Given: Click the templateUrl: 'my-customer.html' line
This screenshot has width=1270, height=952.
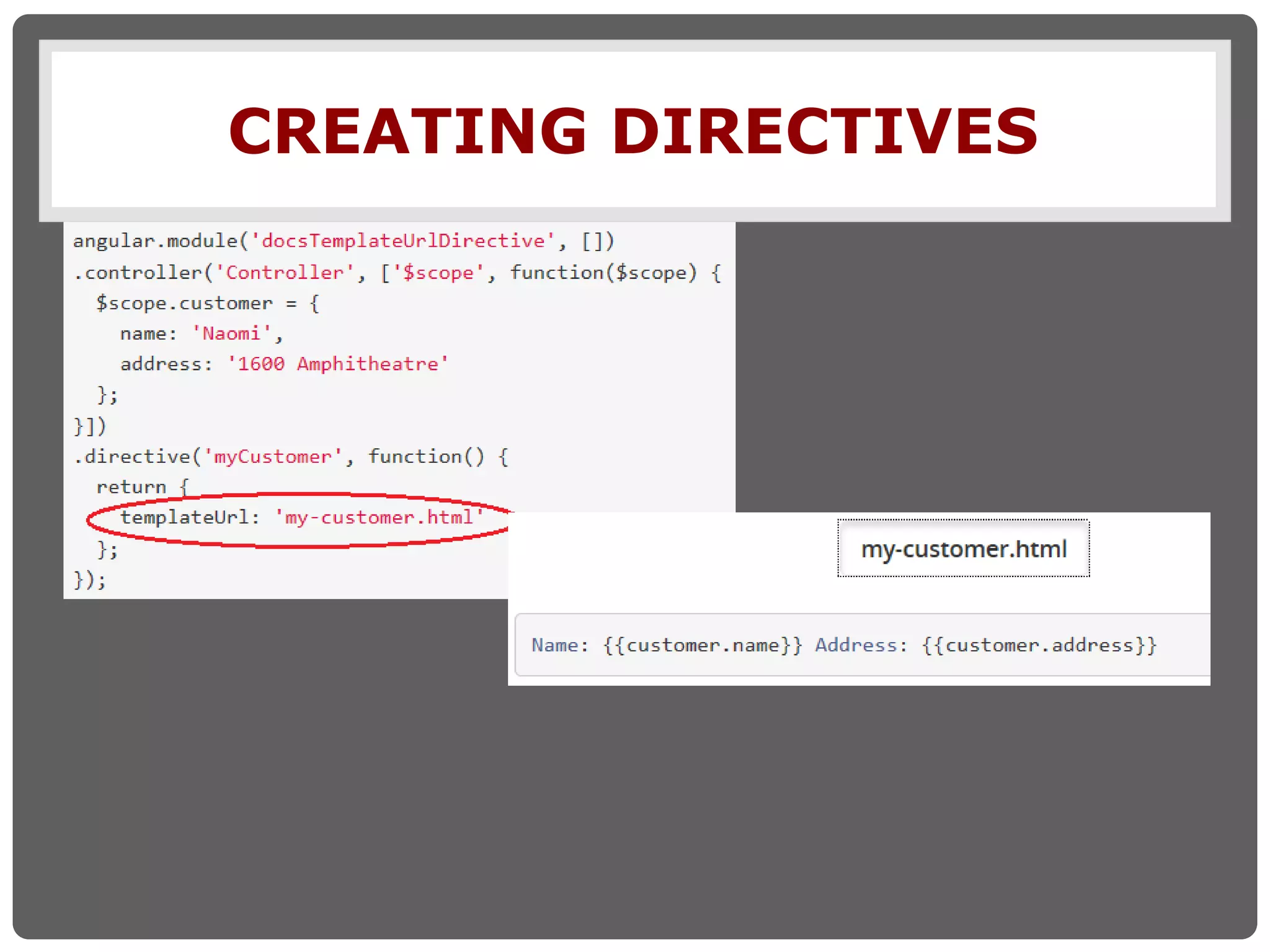Looking at the screenshot, I should point(301,518).
